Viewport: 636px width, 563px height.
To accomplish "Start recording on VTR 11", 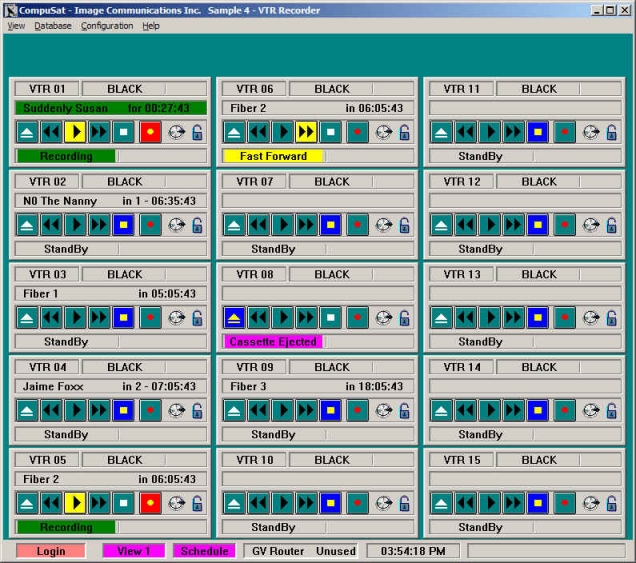I will (565, 132).
